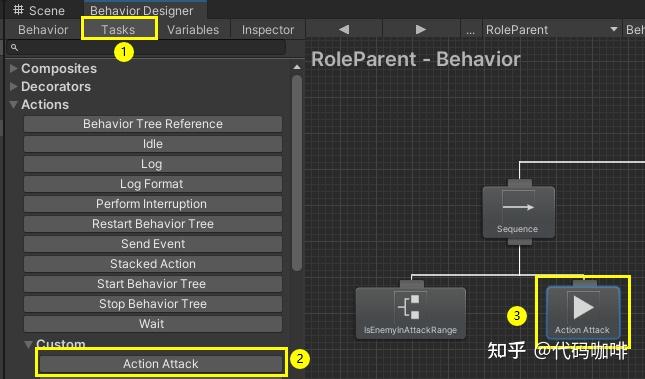Viewport: 645px width, 379px height.
Task: Switch to the Scene tab
Action: tap(39, 10)
